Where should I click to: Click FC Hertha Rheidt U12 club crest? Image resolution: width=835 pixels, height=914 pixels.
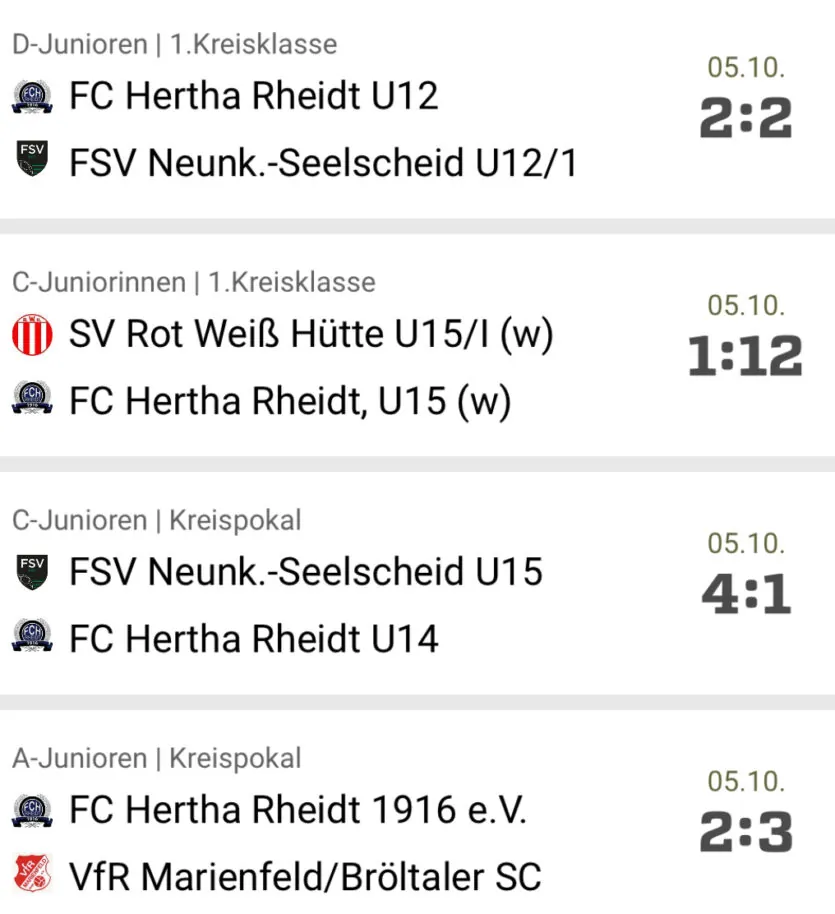[32, 96]
